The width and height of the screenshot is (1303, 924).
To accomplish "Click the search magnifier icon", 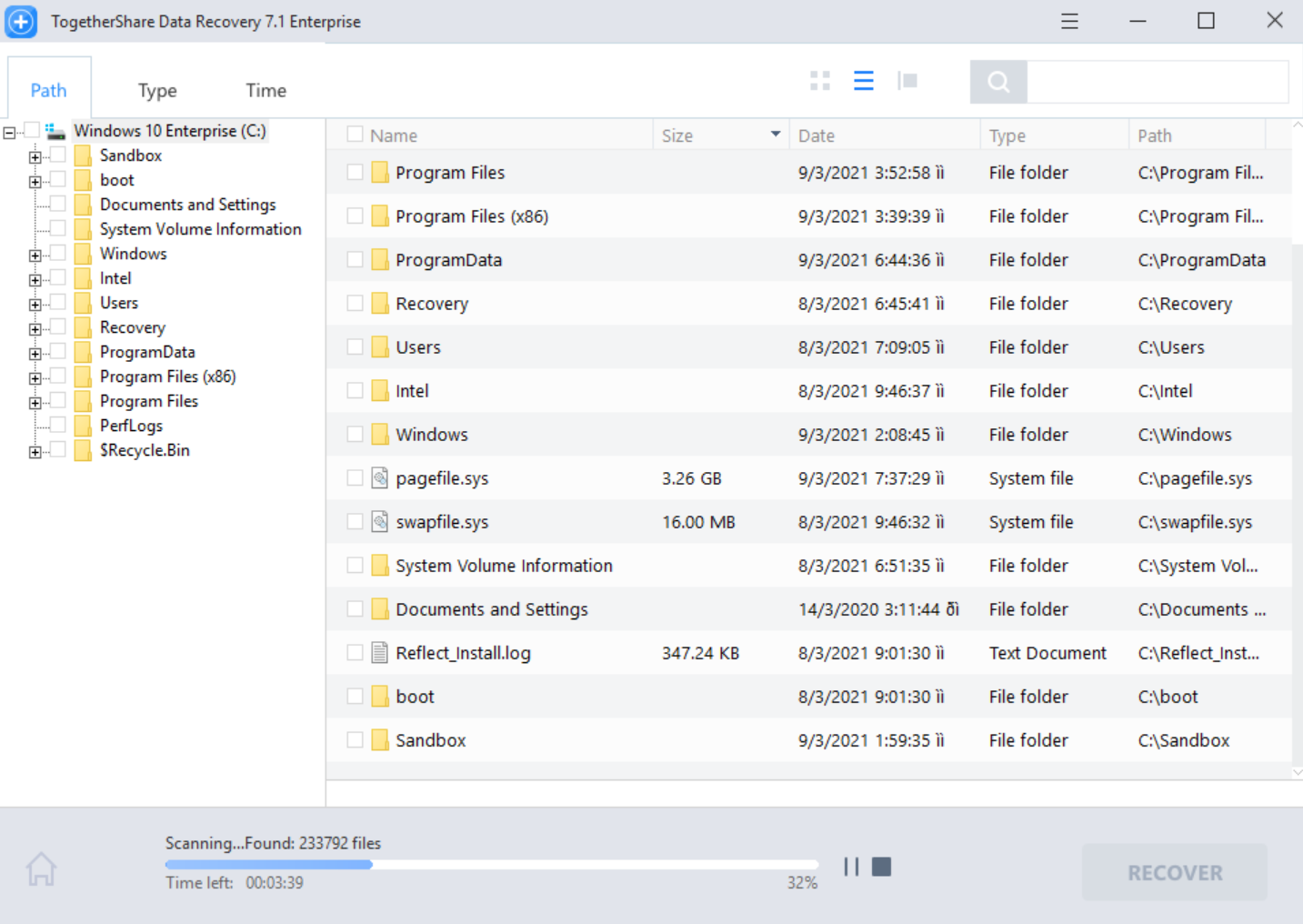I will (998, 82).
